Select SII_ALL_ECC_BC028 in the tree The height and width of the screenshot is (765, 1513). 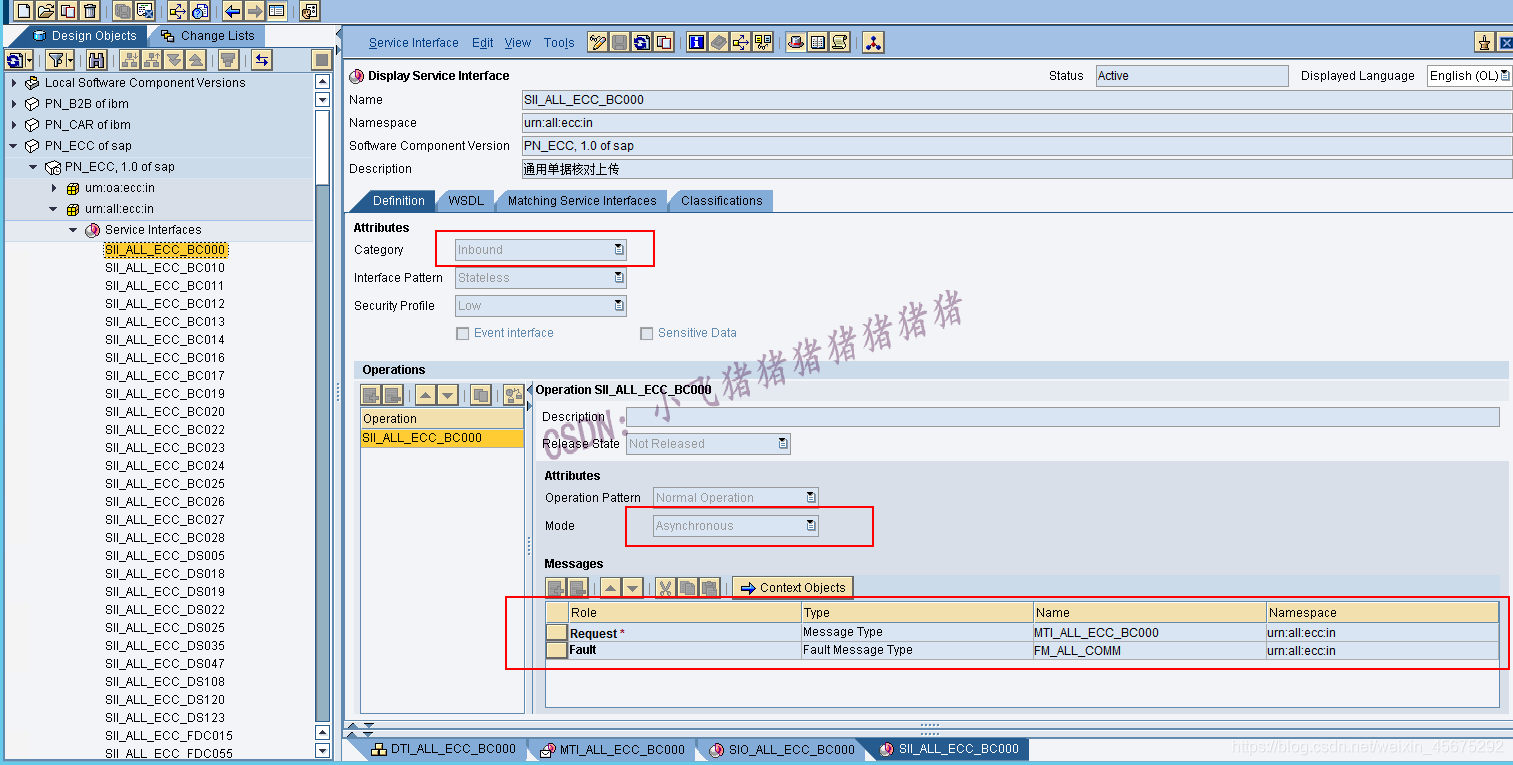[165, 538]
